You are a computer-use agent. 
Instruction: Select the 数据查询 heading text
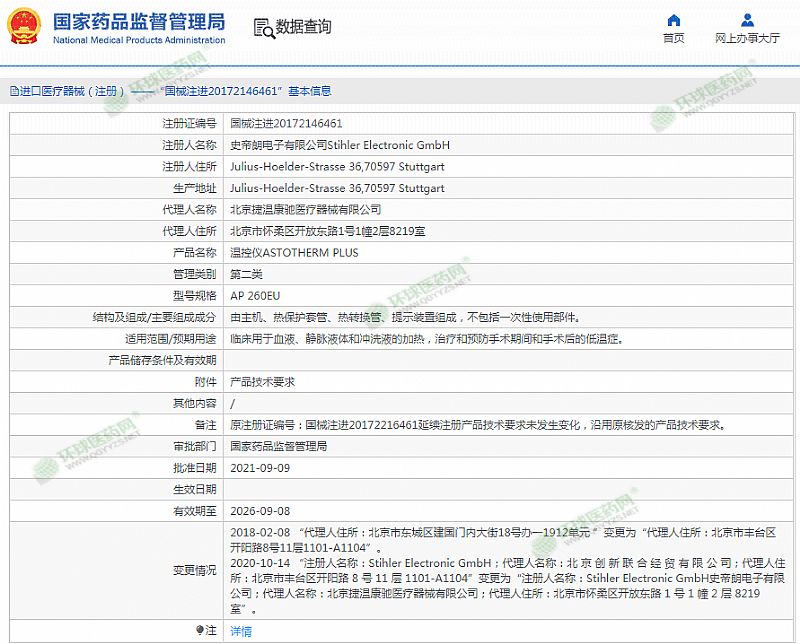click(303, 27)
